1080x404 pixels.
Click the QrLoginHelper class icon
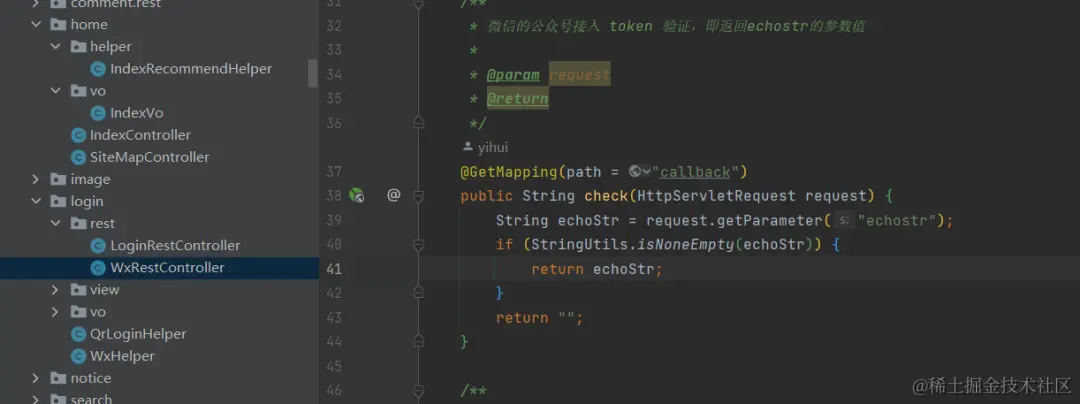click(79, 334)
